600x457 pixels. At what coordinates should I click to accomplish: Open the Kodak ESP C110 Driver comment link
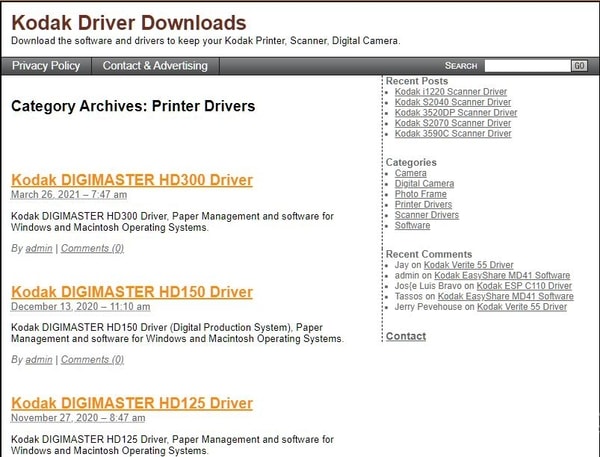click(x=524, y=286)
